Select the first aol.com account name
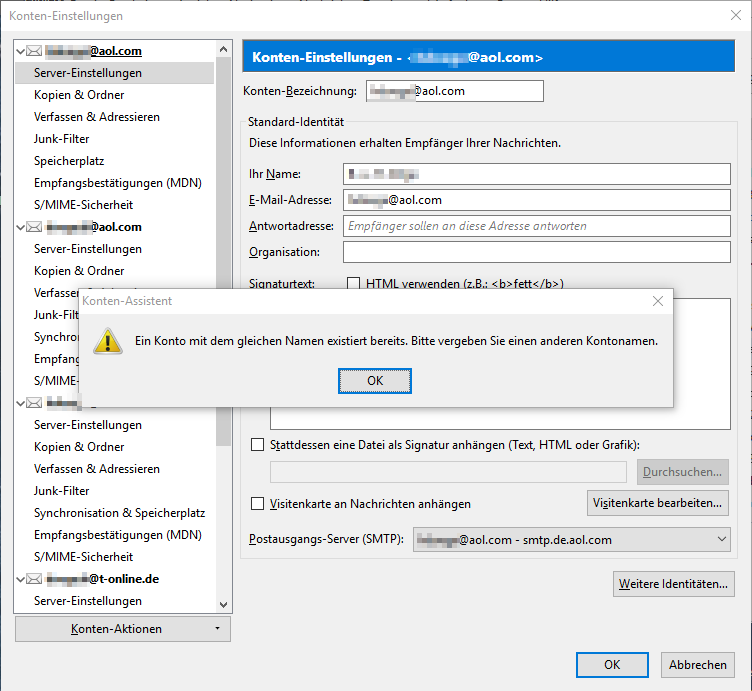 [94, 51]
